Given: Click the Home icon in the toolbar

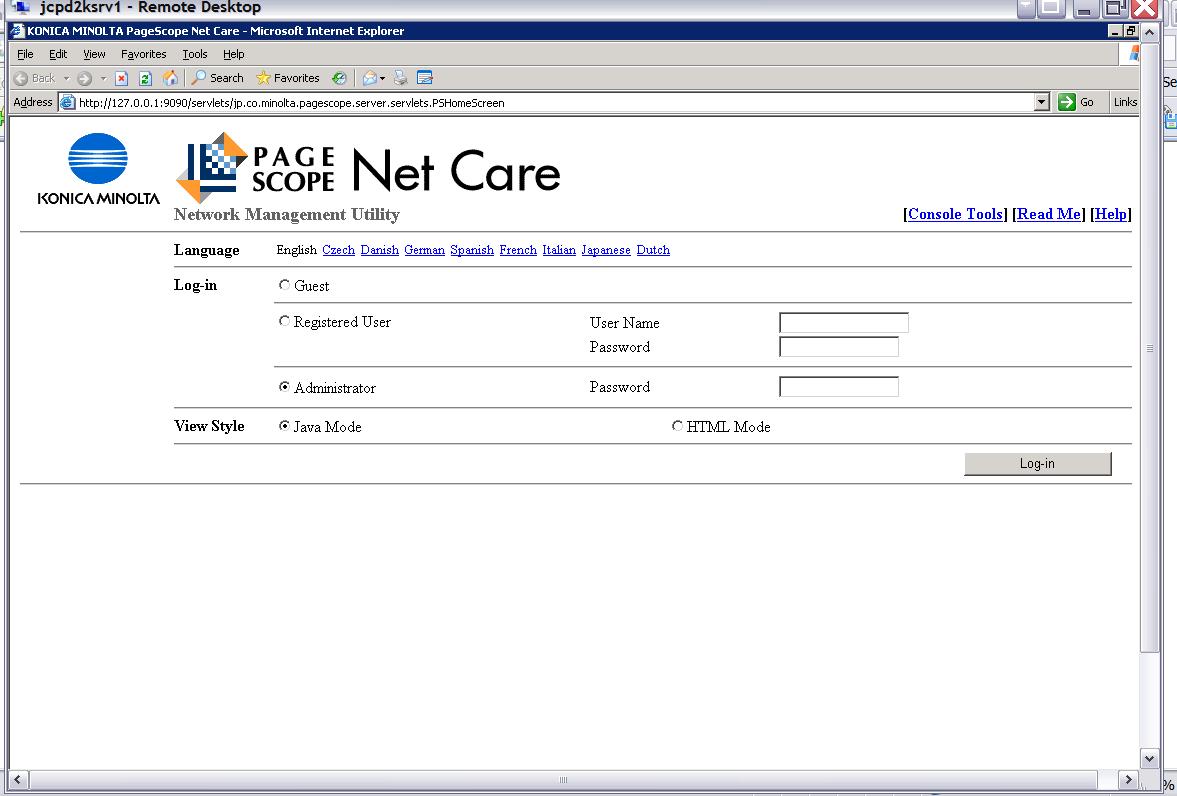Looking at the screenshot, I should point(170,78).
